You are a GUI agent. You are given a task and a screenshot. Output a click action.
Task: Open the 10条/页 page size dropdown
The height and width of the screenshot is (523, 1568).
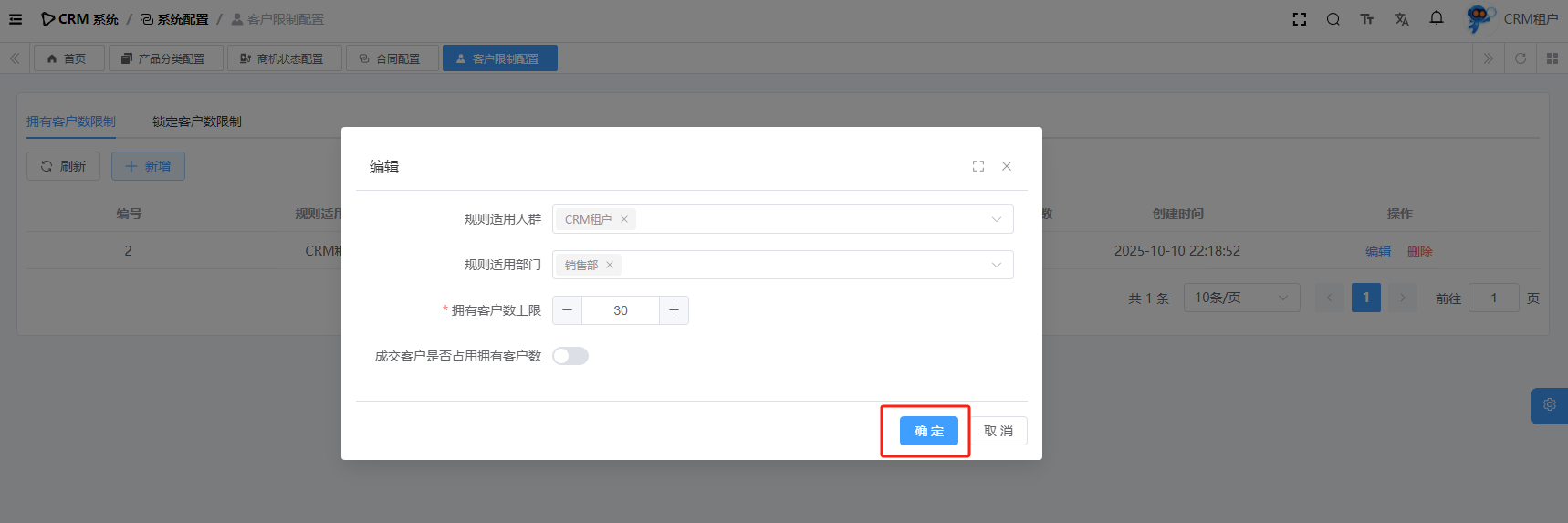pos(1241,298)
